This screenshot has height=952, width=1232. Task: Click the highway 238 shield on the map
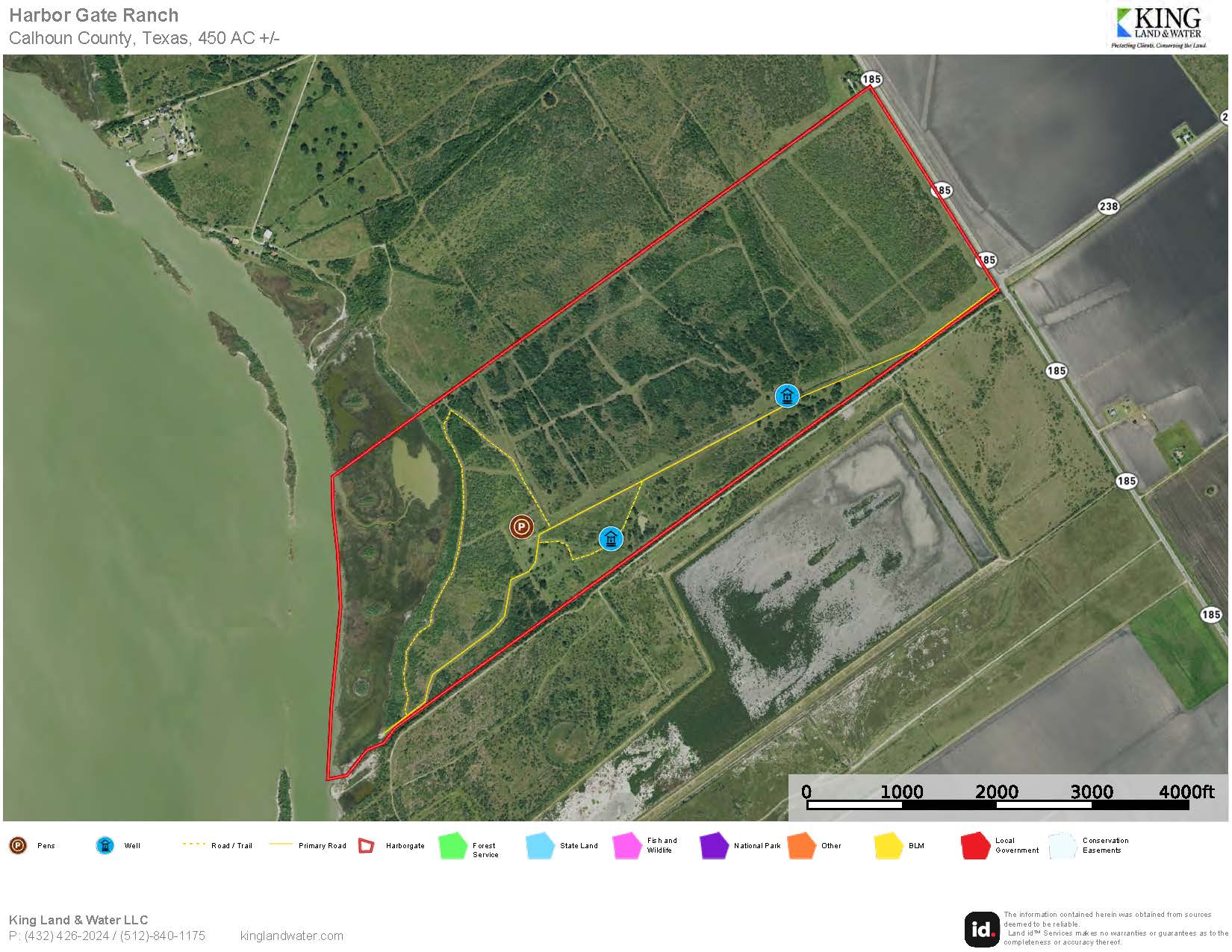tap(1108, 207)
